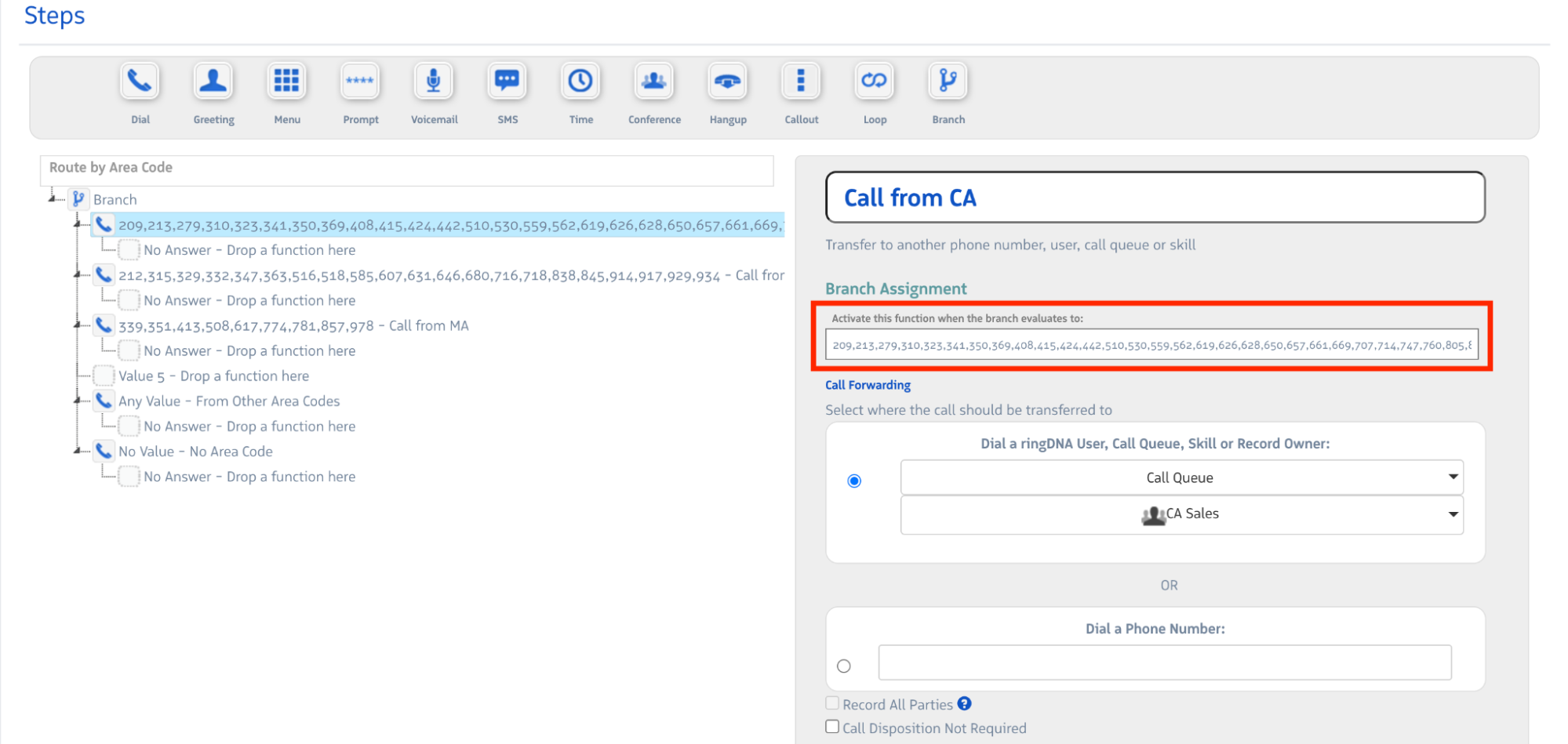The width and height of the screenshot is (1568, 744).
Task: Choose the Voicemail microphone icon
Action: pyautogui.click(x=434, y=82)
